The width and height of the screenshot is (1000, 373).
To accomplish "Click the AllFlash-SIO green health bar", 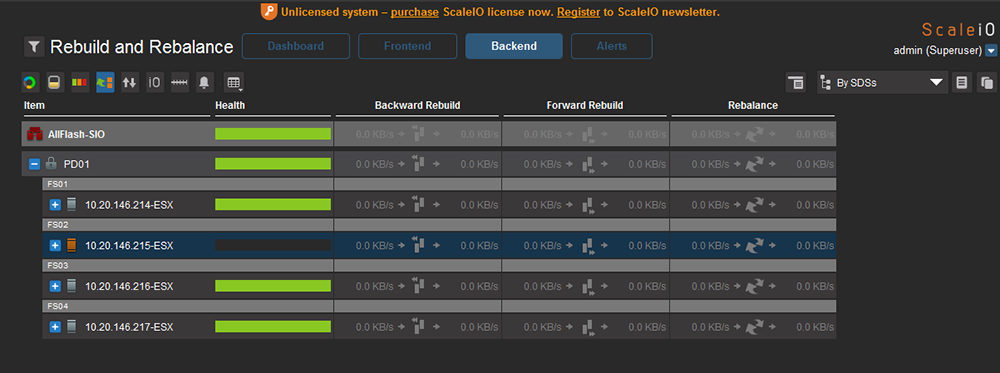I will (273, 134).
